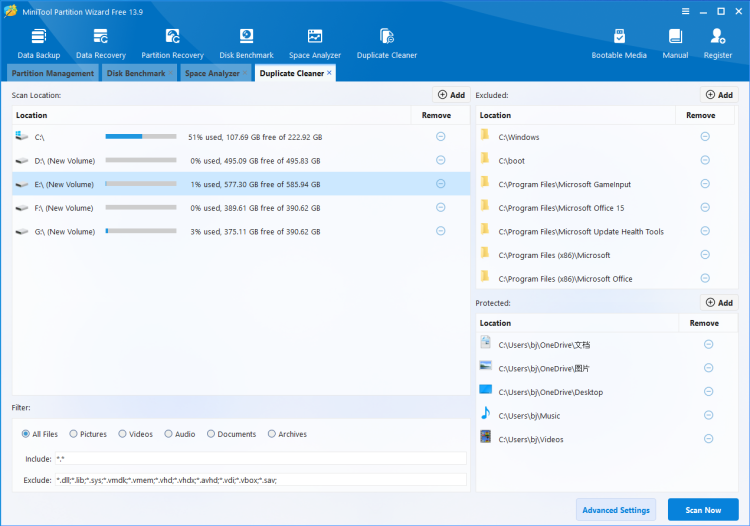Image resolution: width=750 pixels, height=526 pixels.
Task: Remove C:\ from the scan locations
Action: pos(441,137)
